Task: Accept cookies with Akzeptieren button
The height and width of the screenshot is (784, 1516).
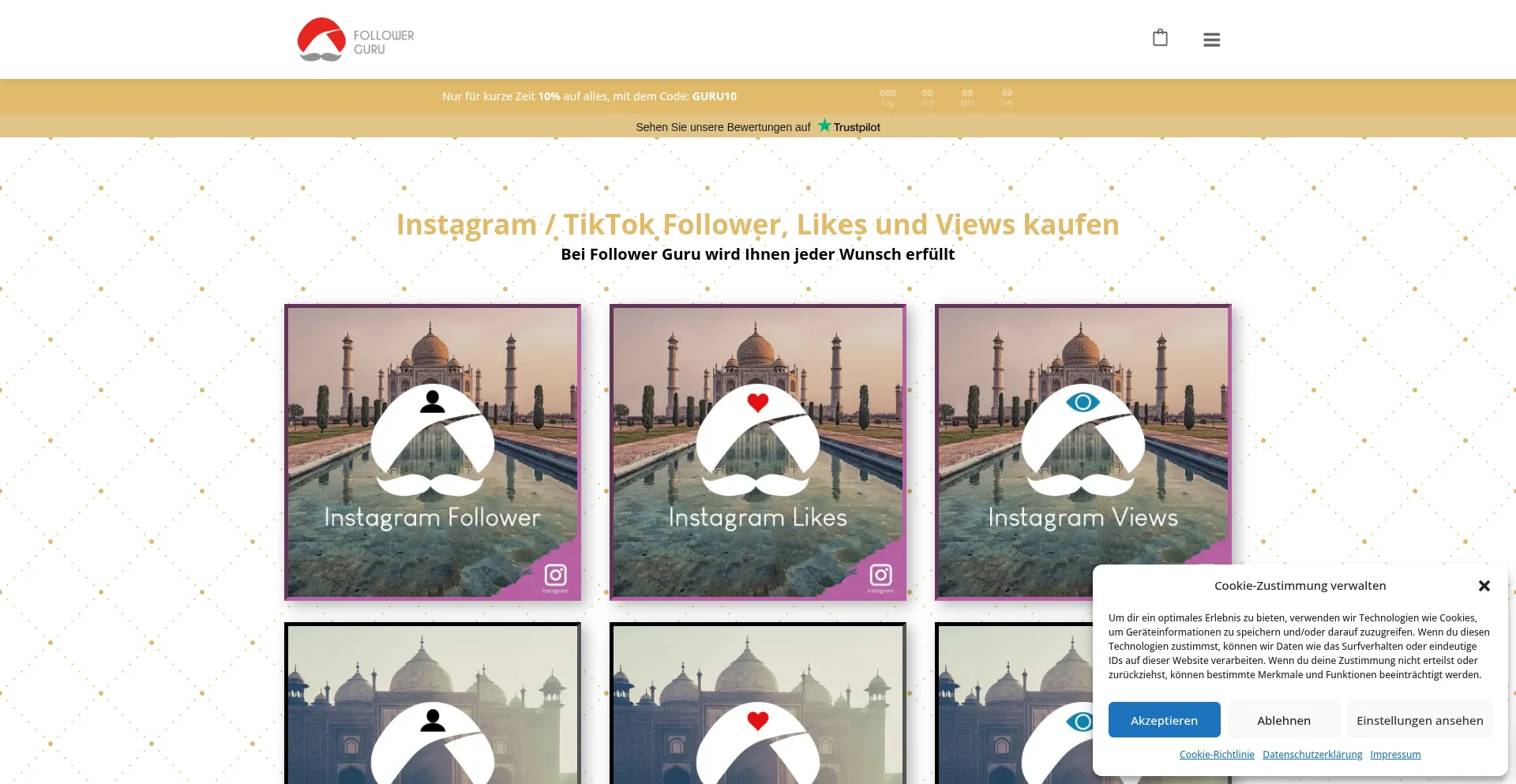Action: point(1164,720)
